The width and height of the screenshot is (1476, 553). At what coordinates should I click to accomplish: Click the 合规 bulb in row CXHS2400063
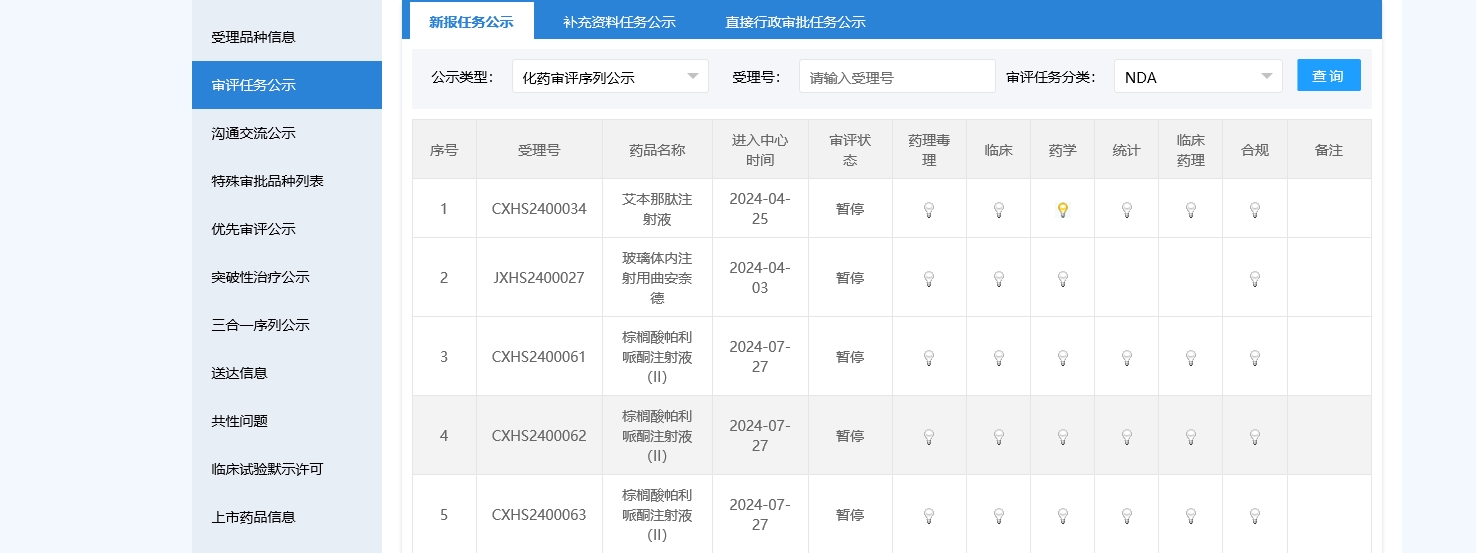[1255, 516]
